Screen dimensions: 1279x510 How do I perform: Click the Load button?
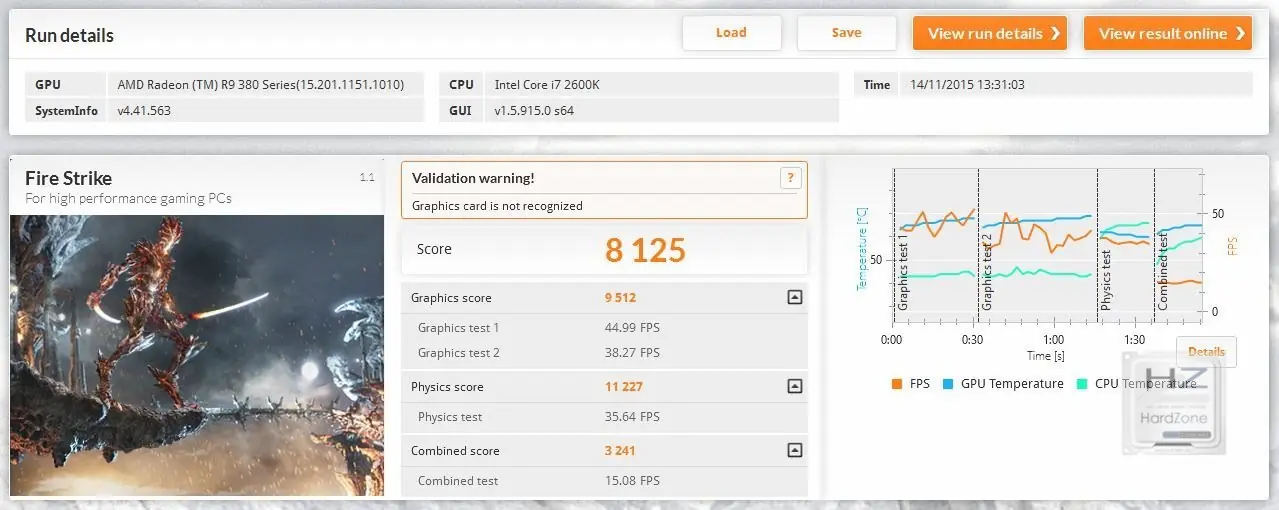tap(731, 33)
